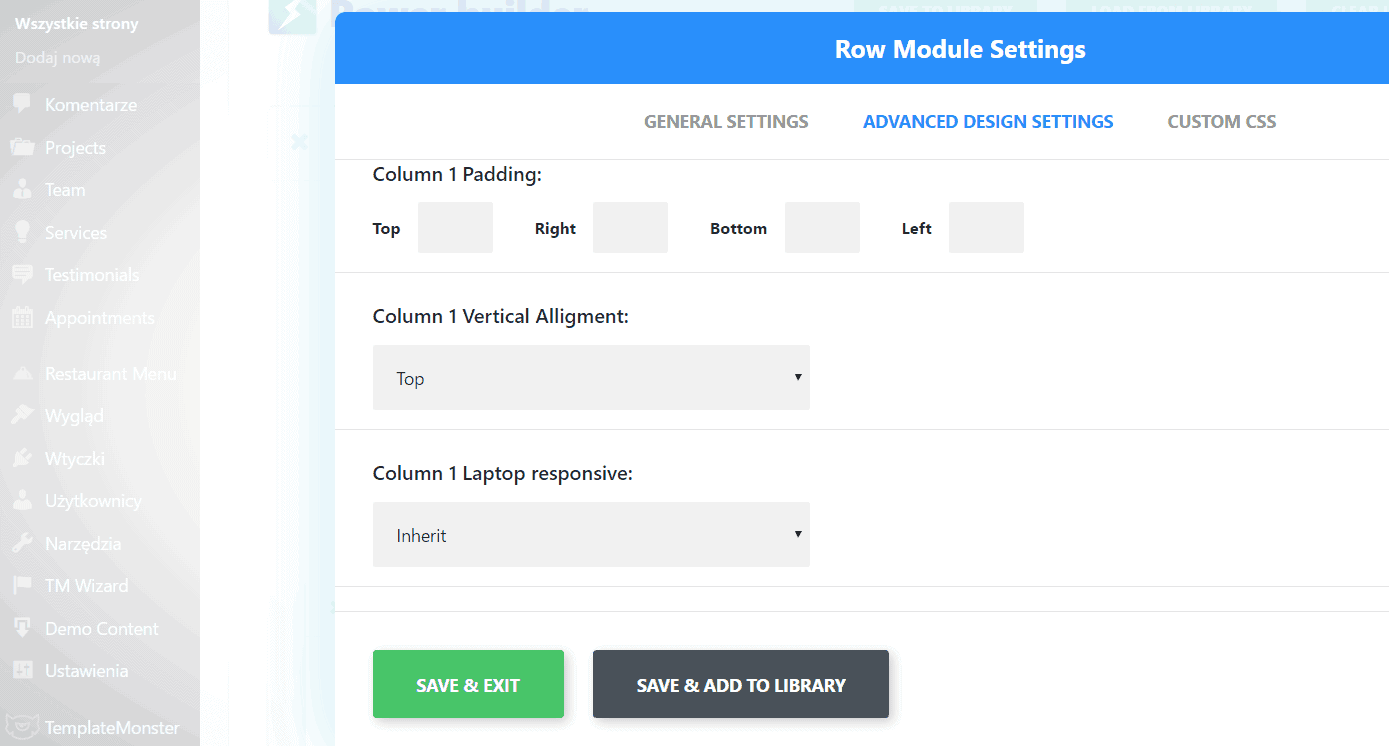The height and width of the screenshot is (746, 1389).
Task: Click the Team person icon
Action: 22,190
